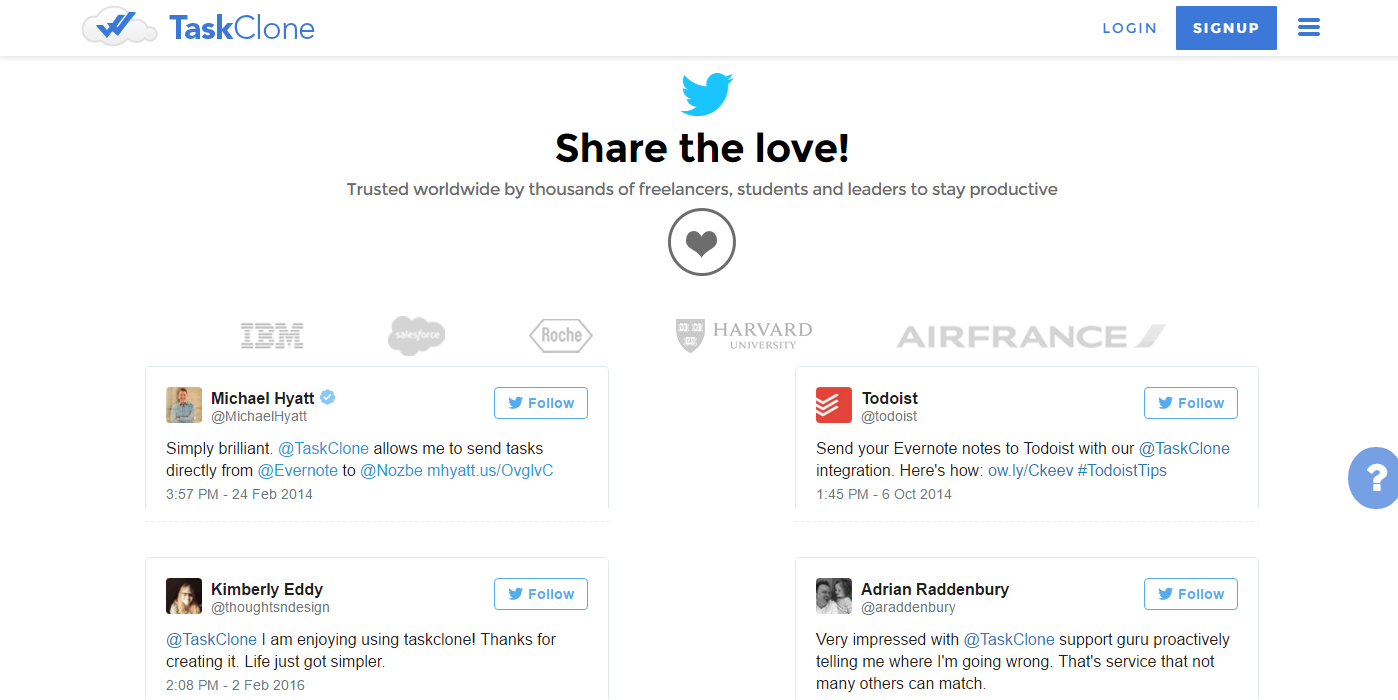The width and height of the screenshot is (1398, 700).
Task: Click the blue Twitter bird icon
Action: tap(707, 94)
